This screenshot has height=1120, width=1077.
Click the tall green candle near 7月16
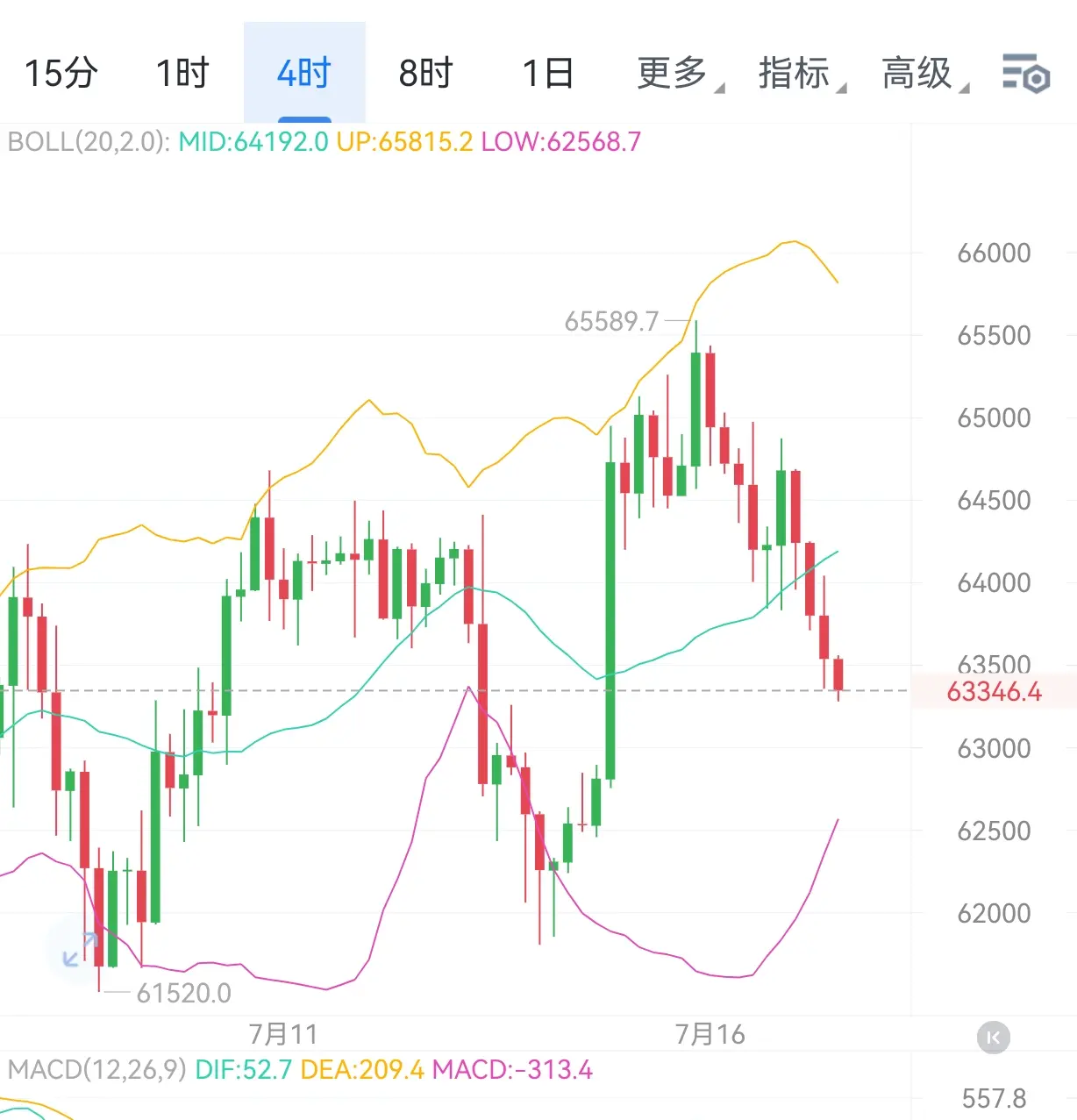coord(610,621)
